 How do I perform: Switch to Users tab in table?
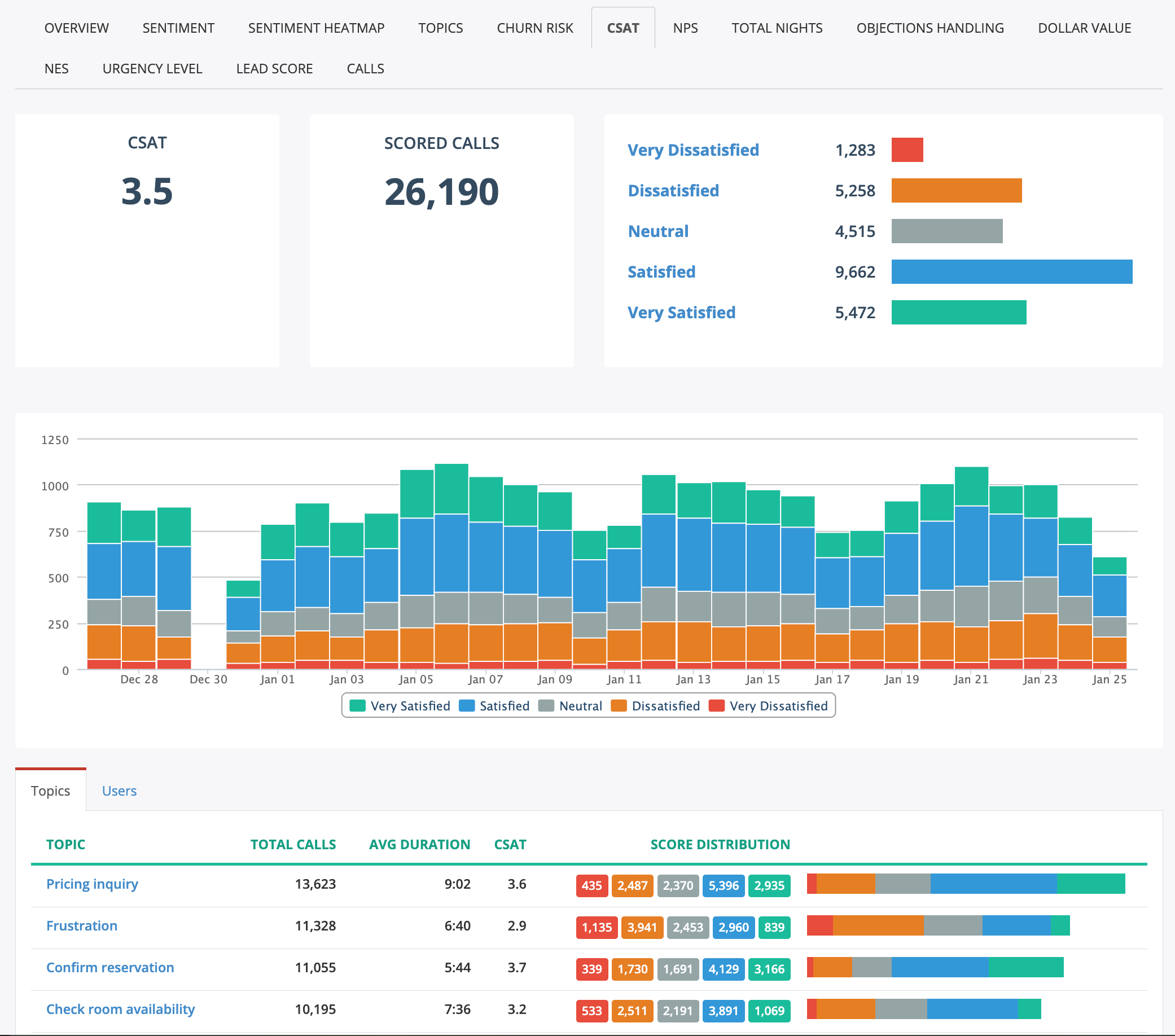(119, 791)
